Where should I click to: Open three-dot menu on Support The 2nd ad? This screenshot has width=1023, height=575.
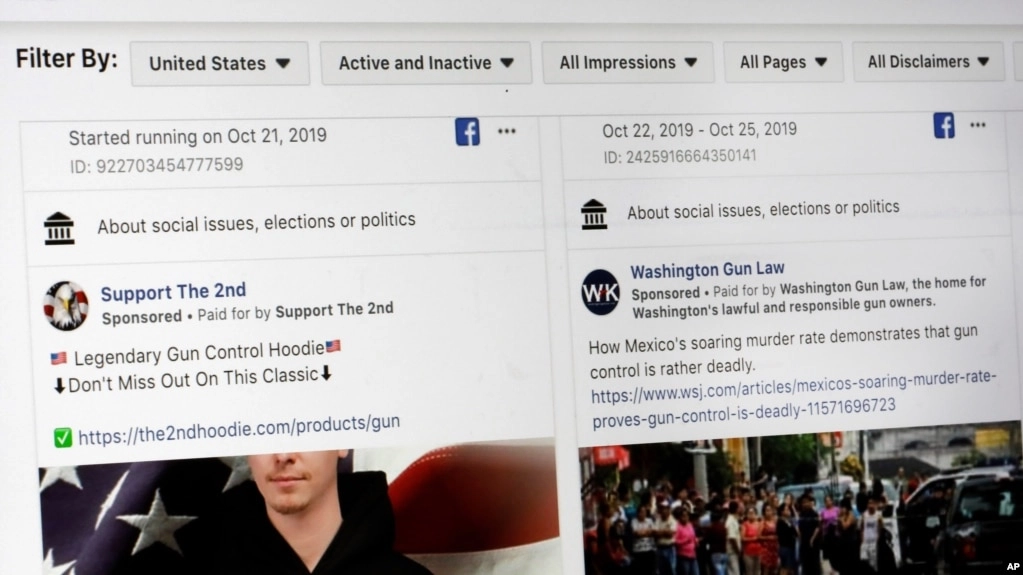(507, 131)
